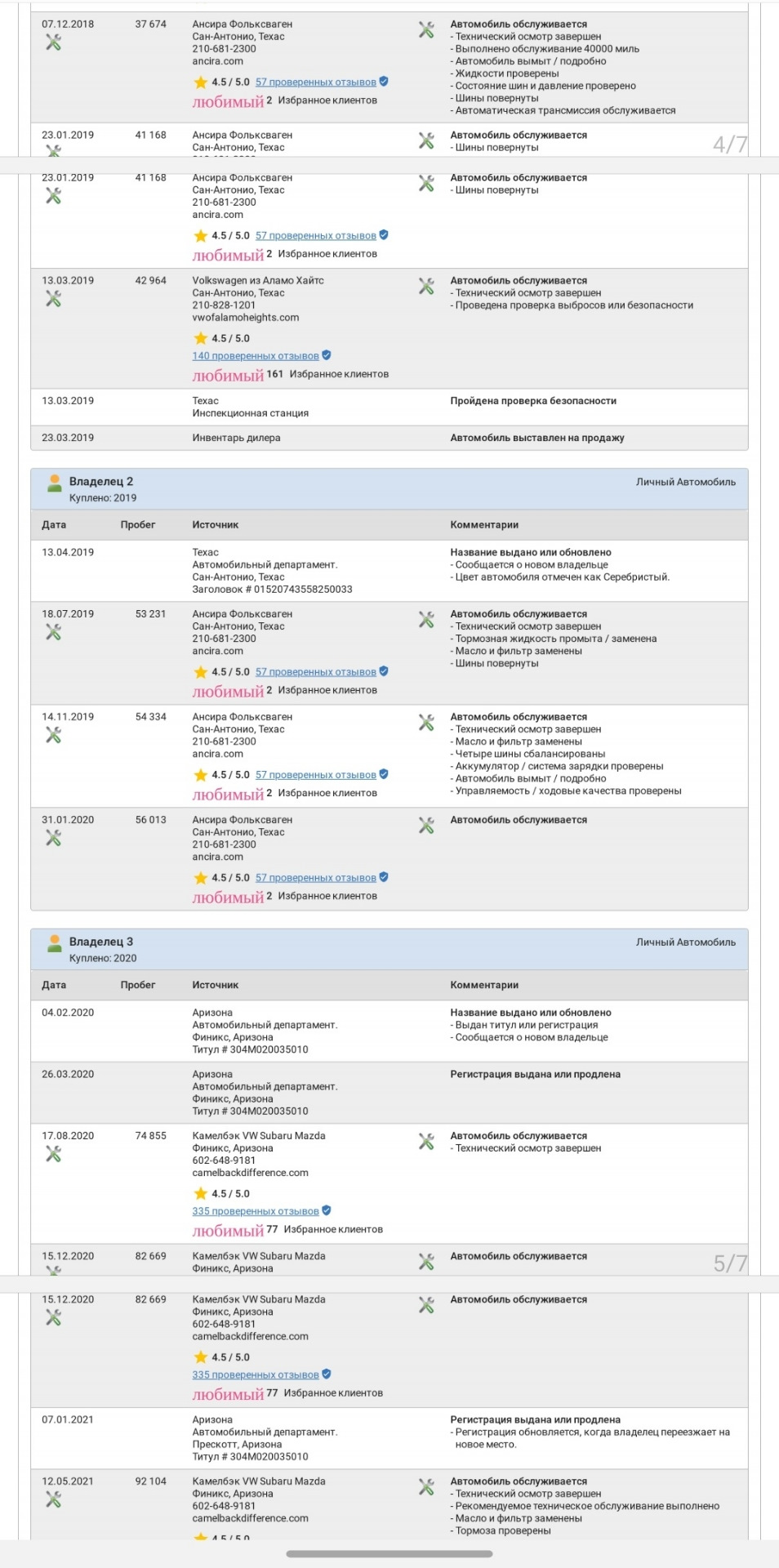Click the wrench icon under date 14.11.2019
The image size is (779, 1568).
[x=53, y=734]
